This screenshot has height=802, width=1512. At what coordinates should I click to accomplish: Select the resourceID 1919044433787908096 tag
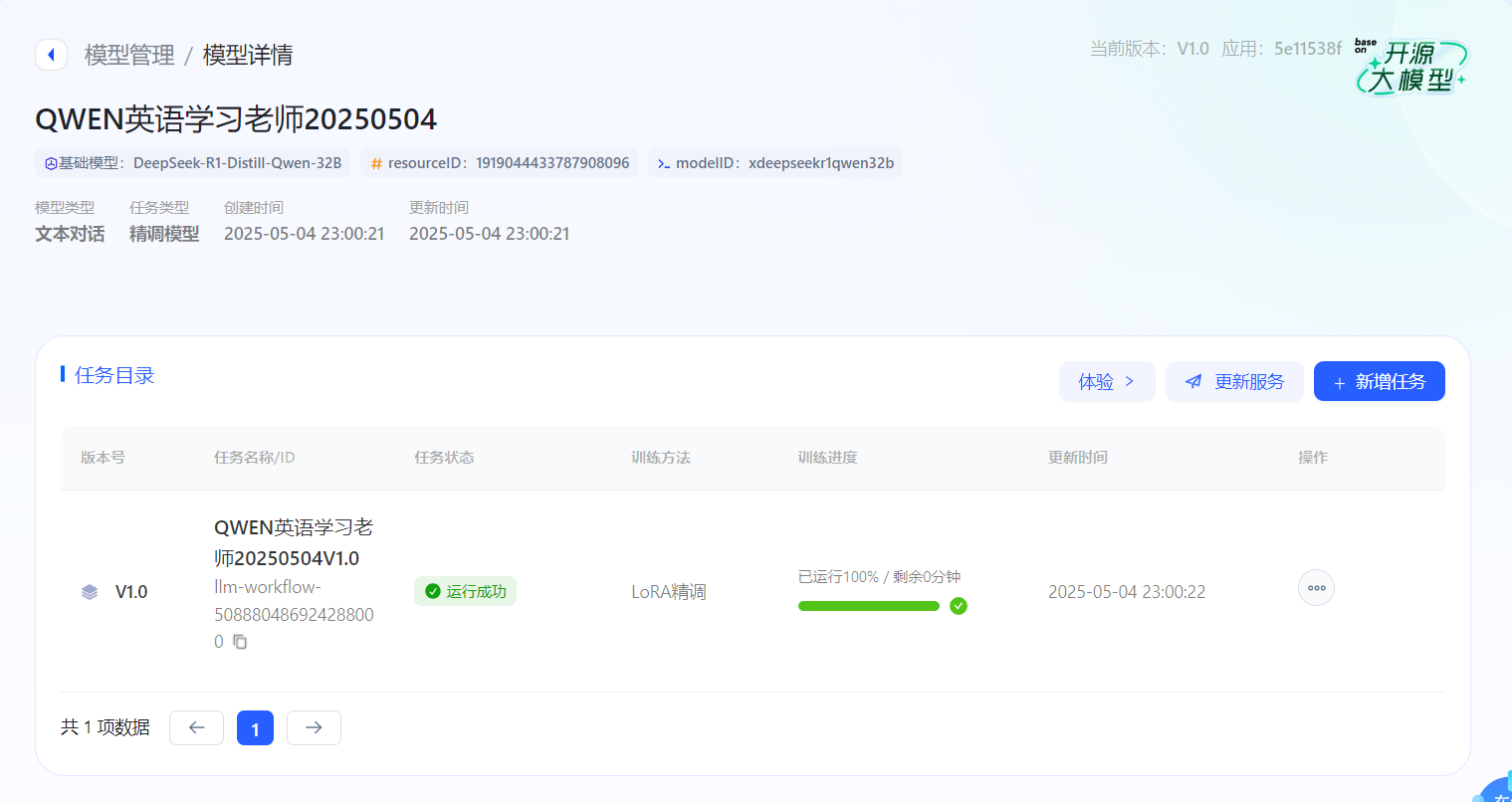(500, 163)
